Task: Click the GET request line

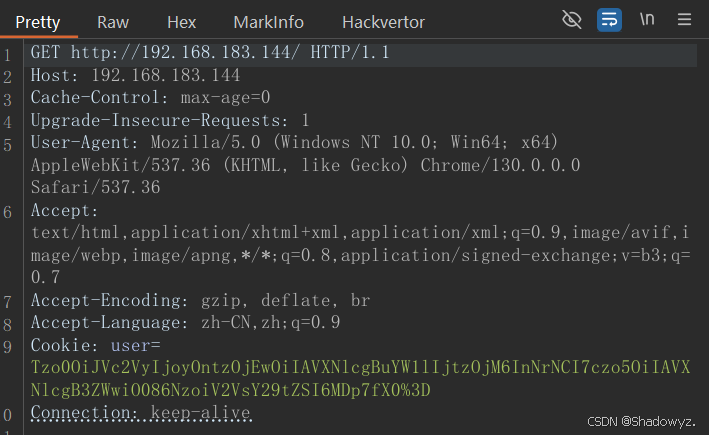Action: 210,52
